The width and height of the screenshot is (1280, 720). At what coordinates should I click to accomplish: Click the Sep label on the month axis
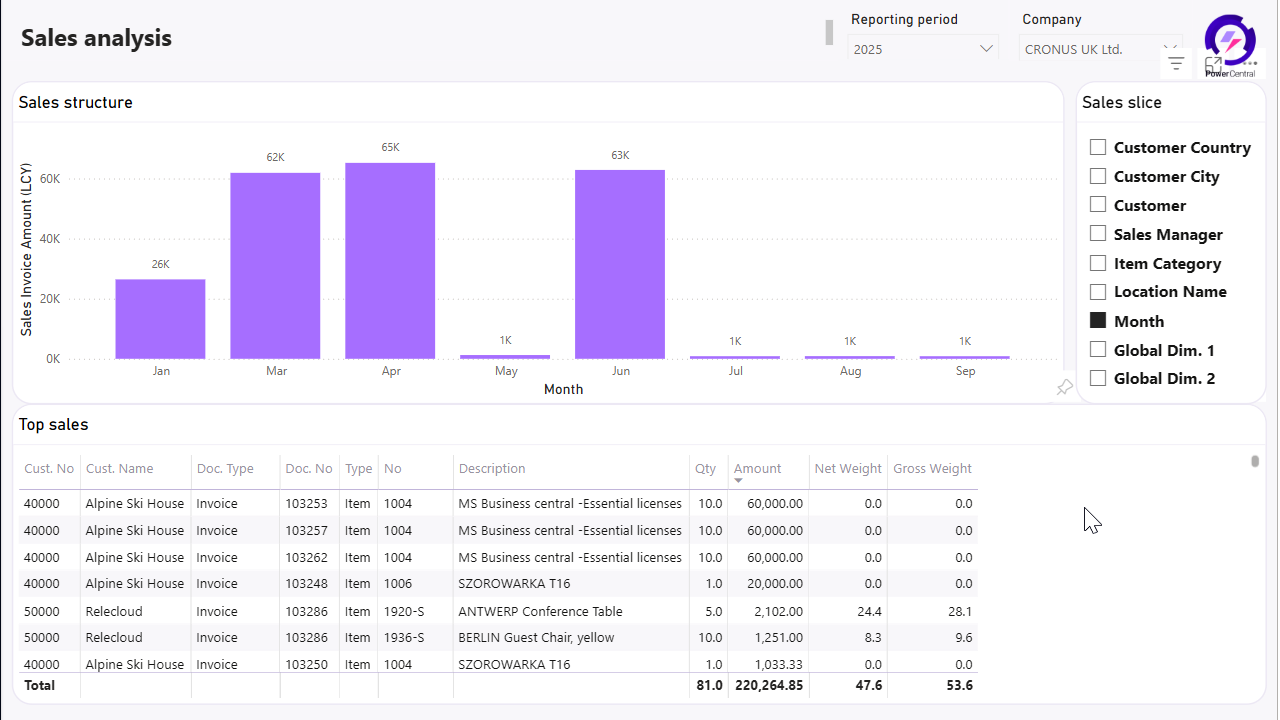965,371
